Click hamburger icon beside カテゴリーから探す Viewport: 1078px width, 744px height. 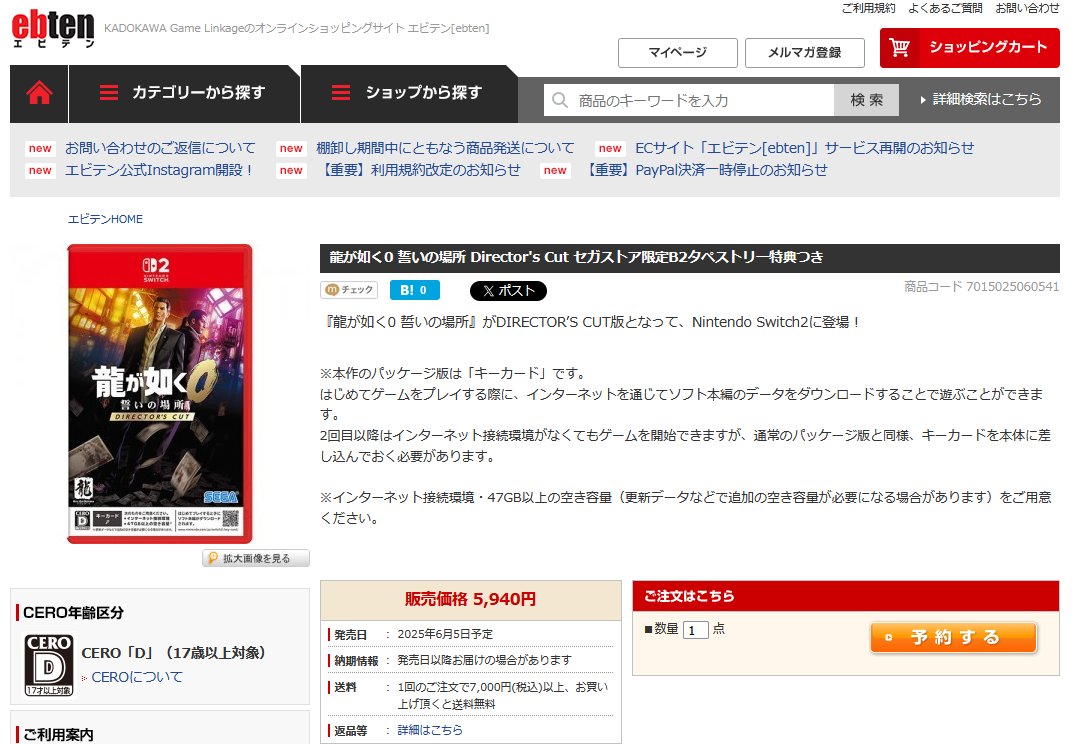[x=109, y=93]
